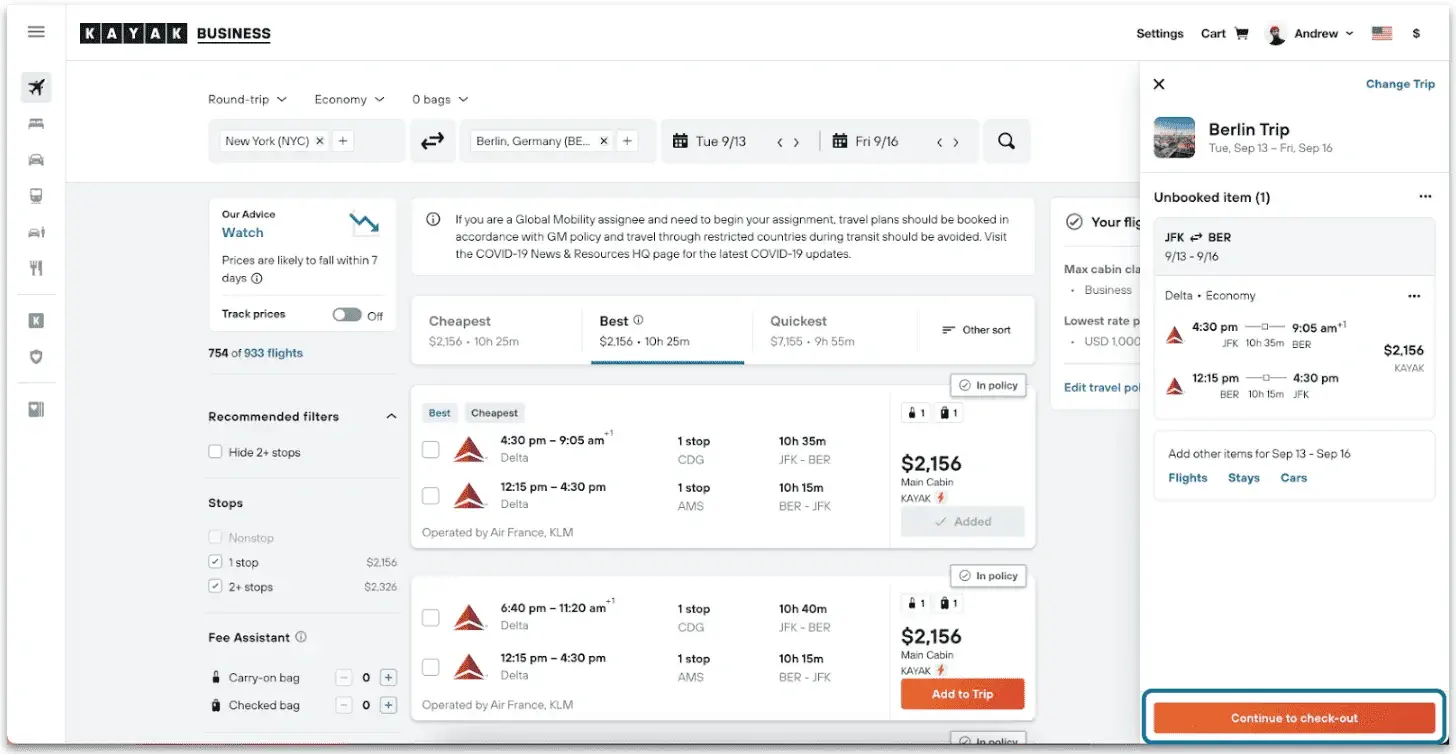
Task: Add Cars to Berlin Trip
Action: [1294, 478]
